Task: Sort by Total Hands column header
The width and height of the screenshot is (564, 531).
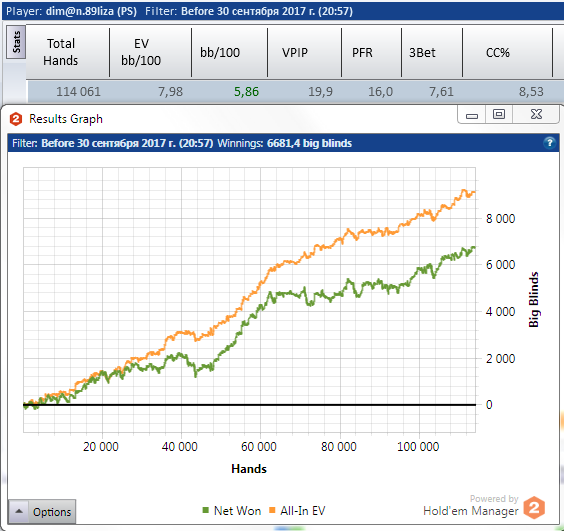Action: pyautogui.click(x=68, y=52)
